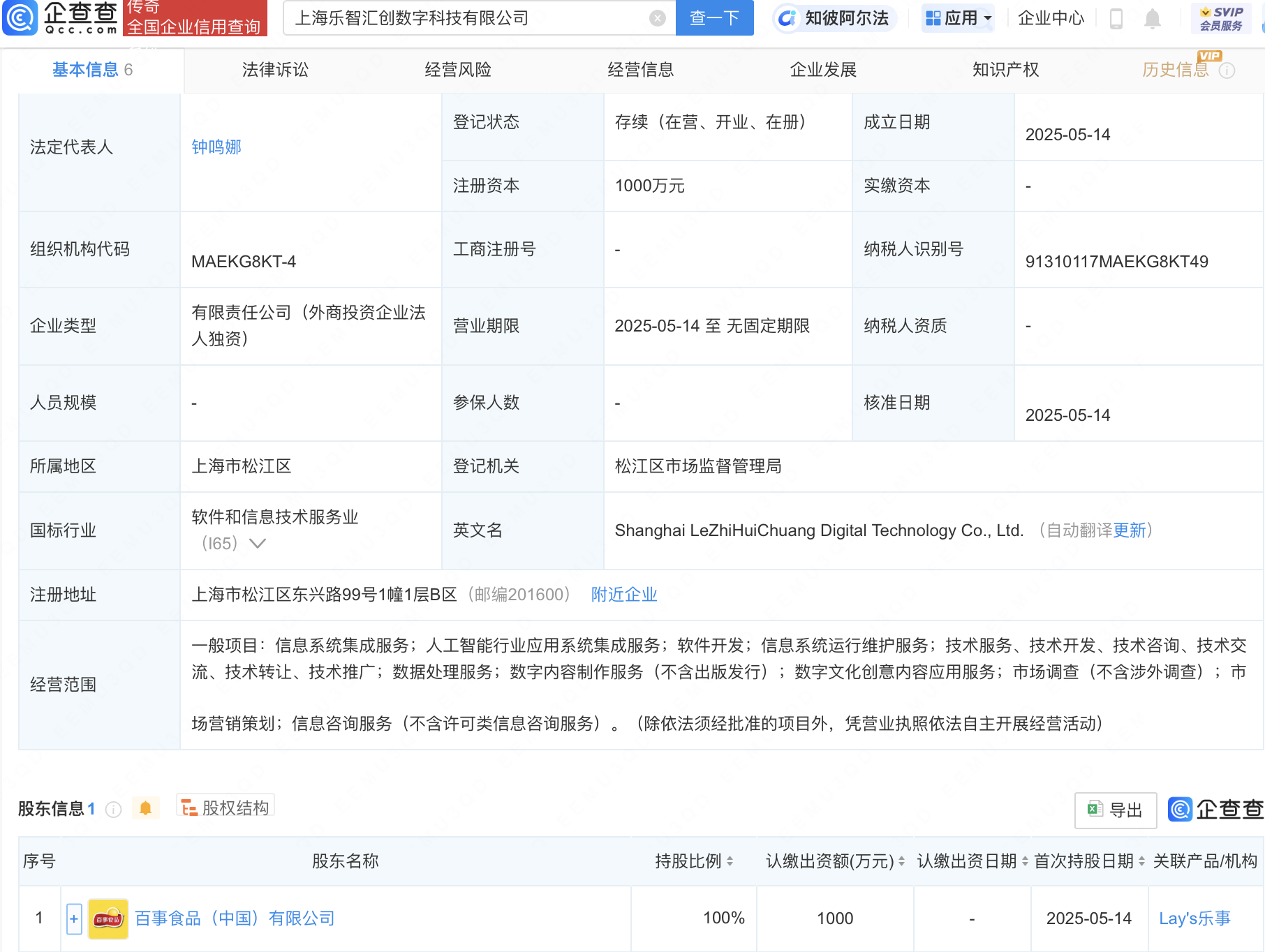This screenshot has height=952, width=1265.
Task: Click the 百事食品 company logo thumbnail
Action: pyautogui.click(x=108, y=918)
